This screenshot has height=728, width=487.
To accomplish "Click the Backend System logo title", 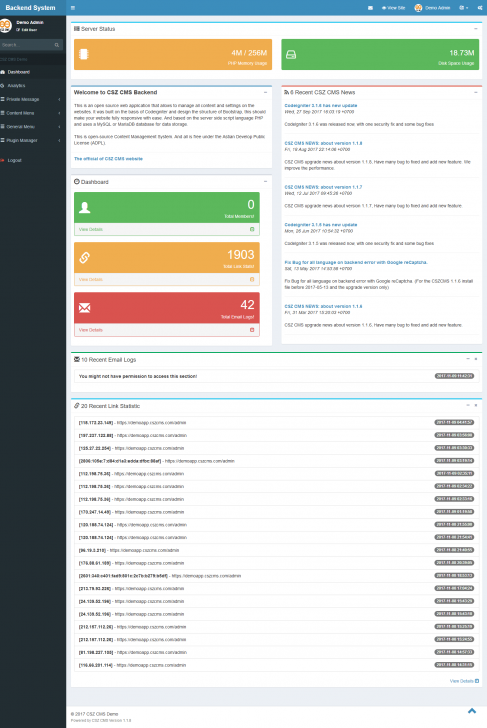I will 30,8.
